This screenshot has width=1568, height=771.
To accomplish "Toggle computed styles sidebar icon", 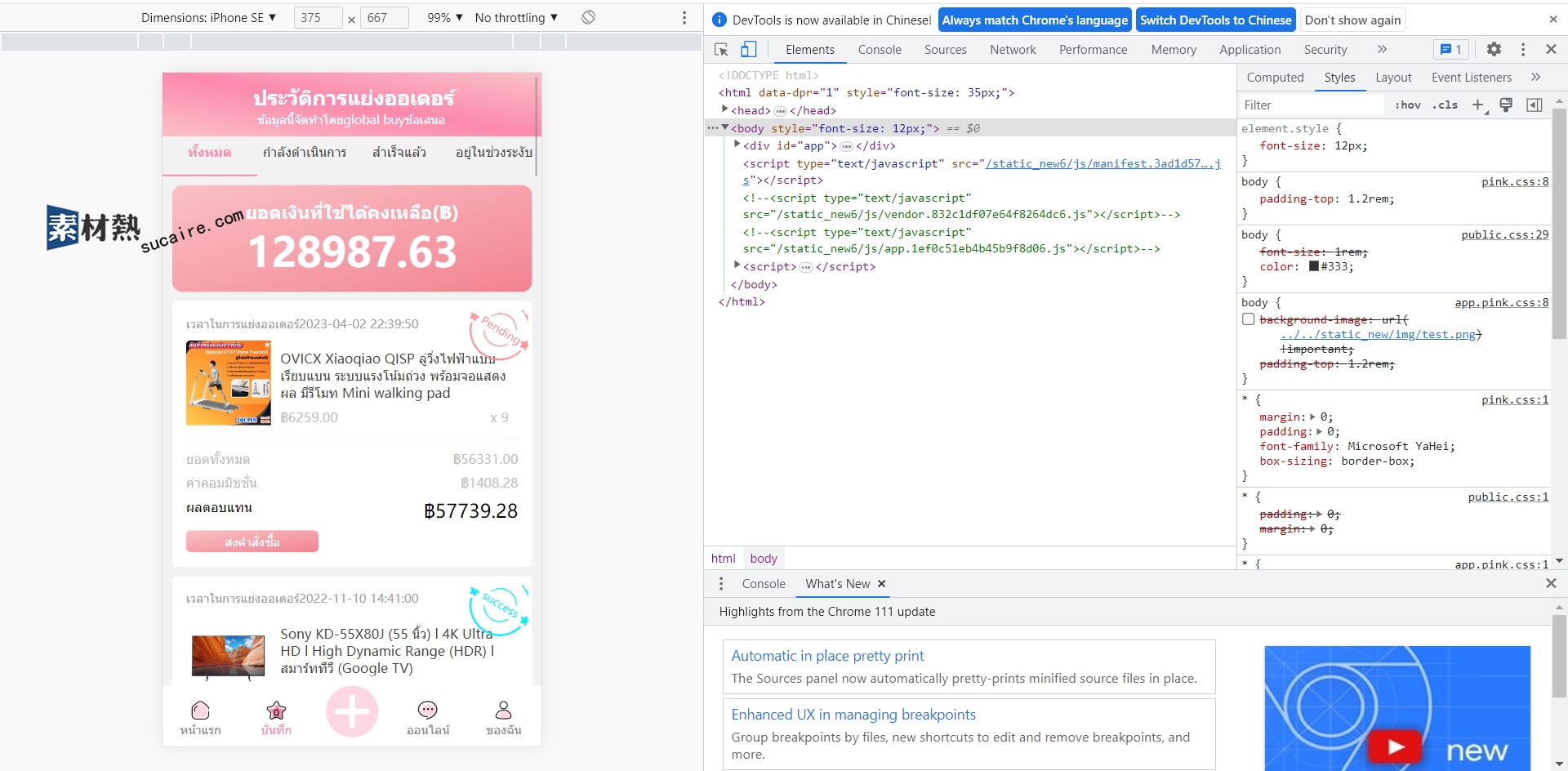I will [x=1535, y=105].
